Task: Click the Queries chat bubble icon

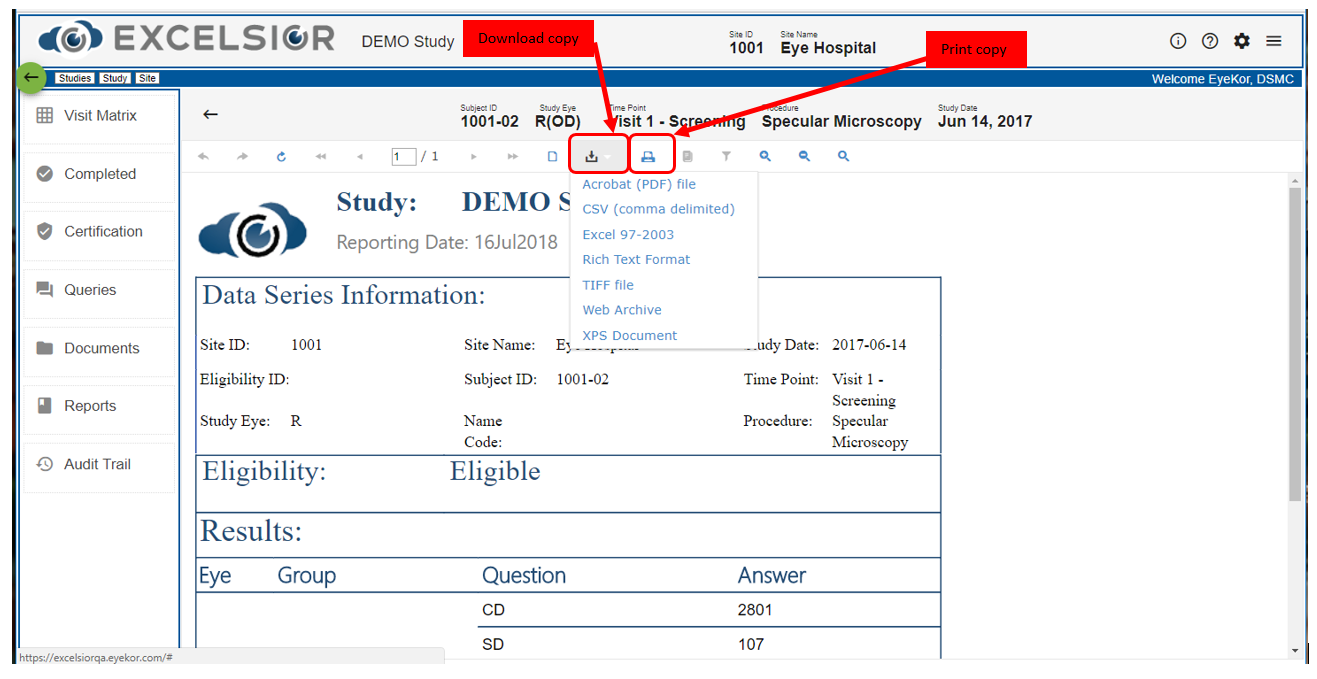Action: (x=44, y=289)
